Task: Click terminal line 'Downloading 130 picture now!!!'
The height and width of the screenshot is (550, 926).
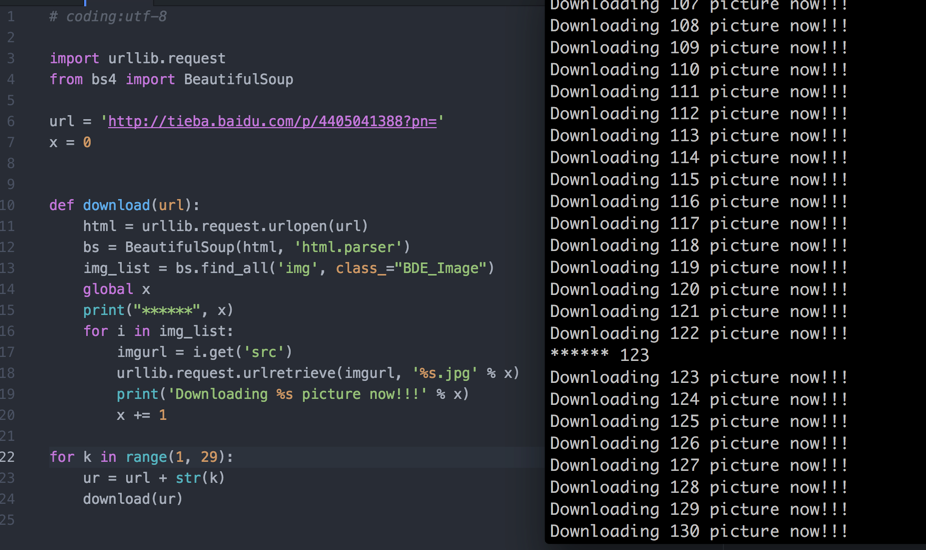Action: [699, 532]
